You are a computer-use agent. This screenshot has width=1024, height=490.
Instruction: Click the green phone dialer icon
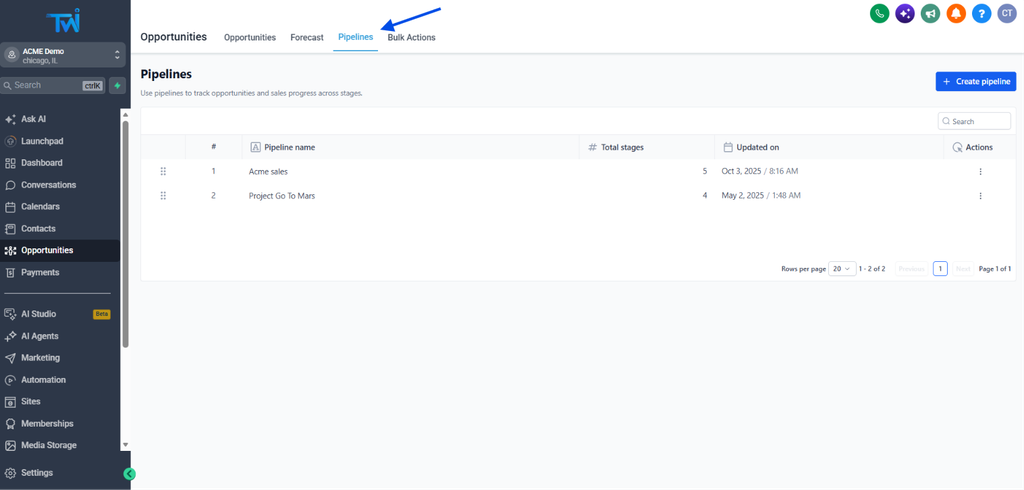pyautogui.click(x=880, y=13)
